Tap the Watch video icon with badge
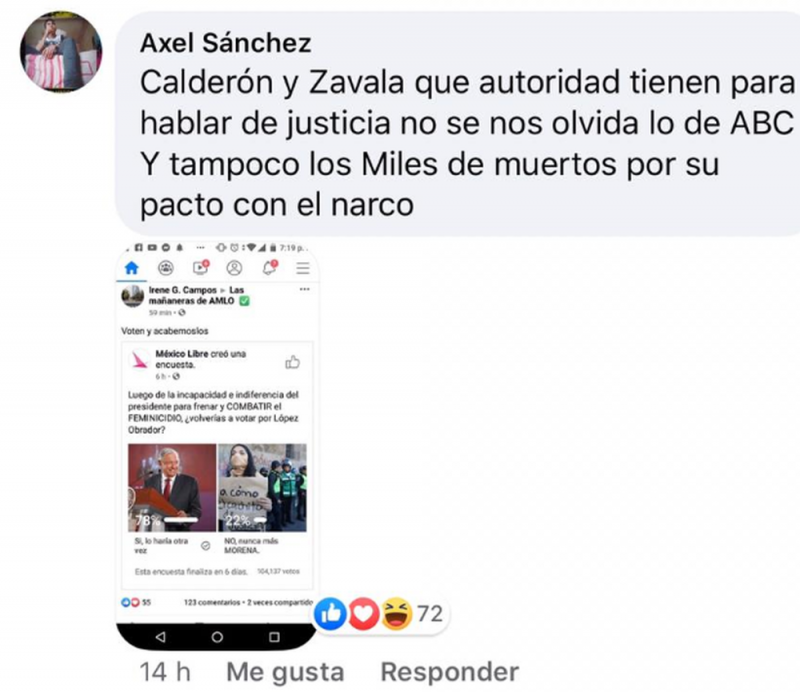The image size is (800, 692). (201, 267)
